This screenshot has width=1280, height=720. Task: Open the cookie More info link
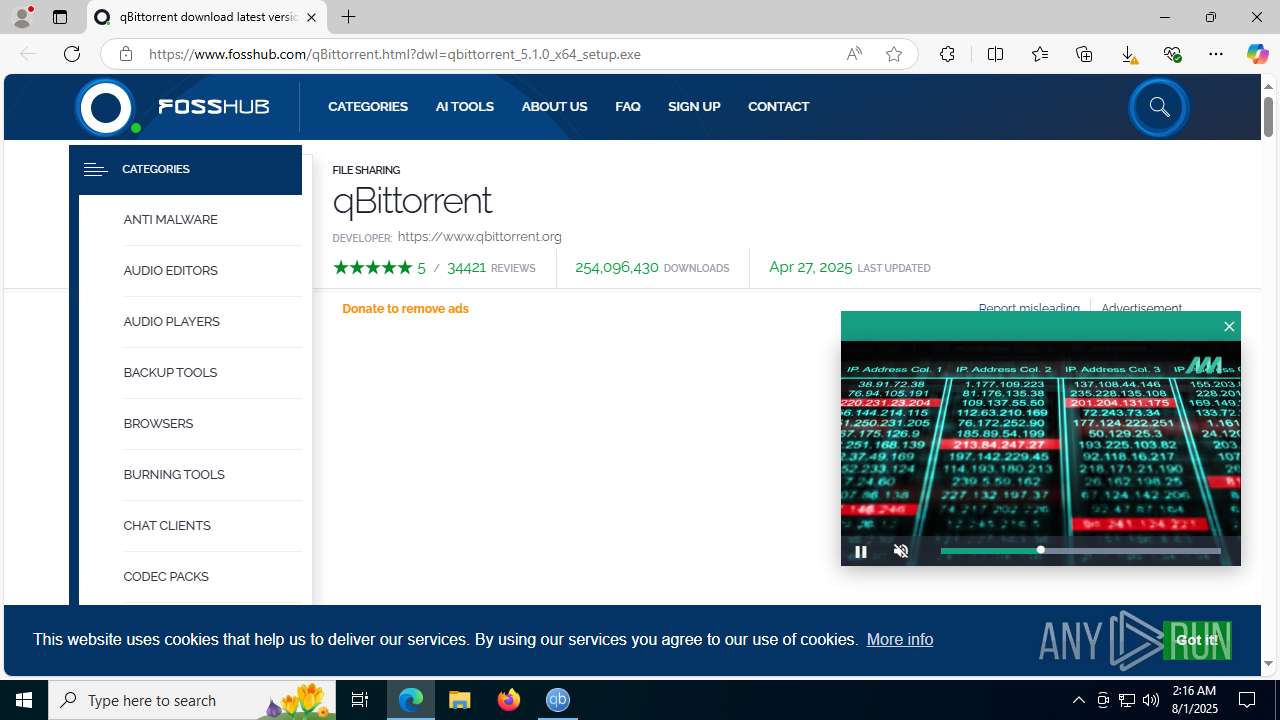(899, 640)
